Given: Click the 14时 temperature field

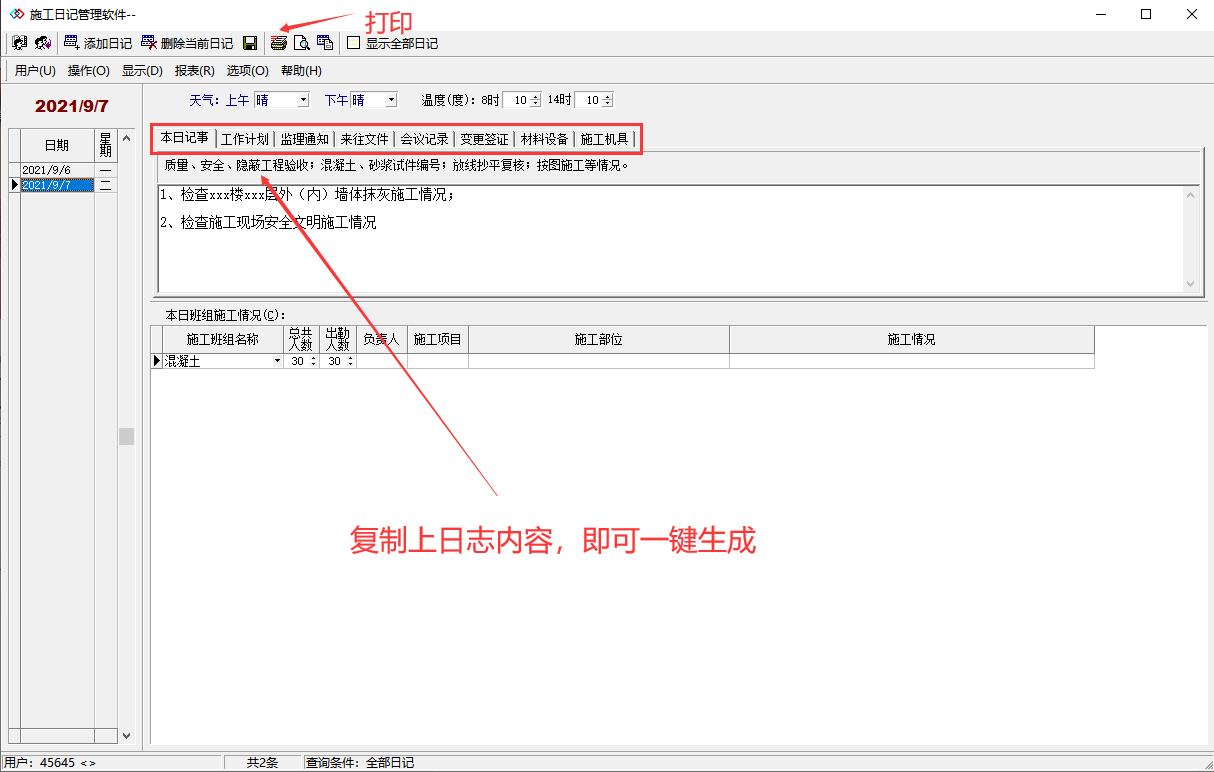Looking at the screenshot, I should tap(588, 100).
